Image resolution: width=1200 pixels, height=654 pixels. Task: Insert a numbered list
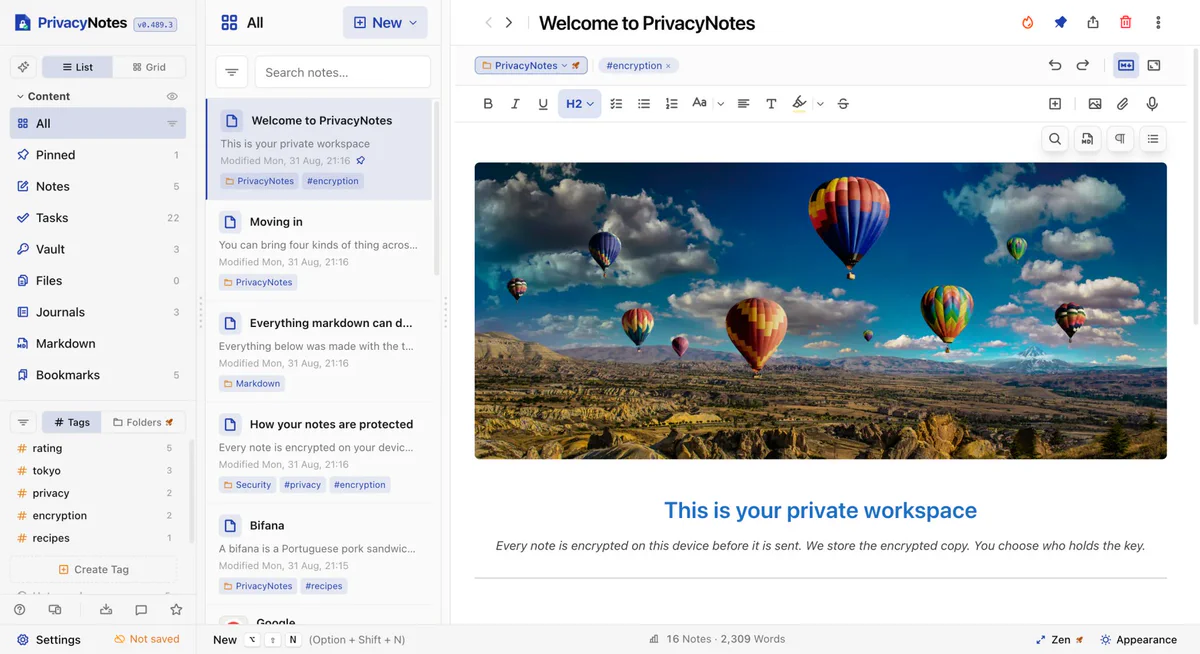pyautogui.click(x=671, y=104)
